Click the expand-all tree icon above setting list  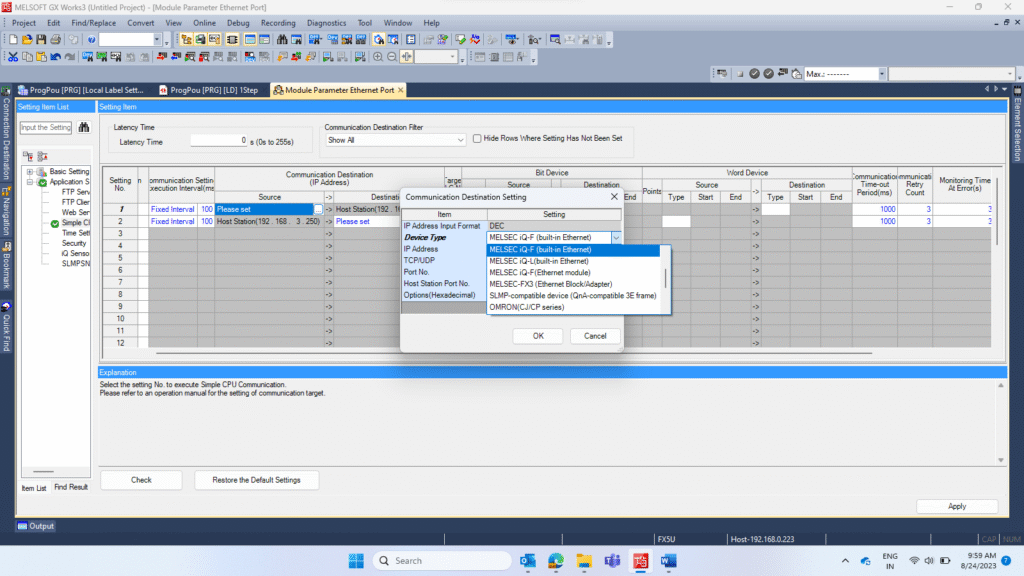tap(28, 156)
